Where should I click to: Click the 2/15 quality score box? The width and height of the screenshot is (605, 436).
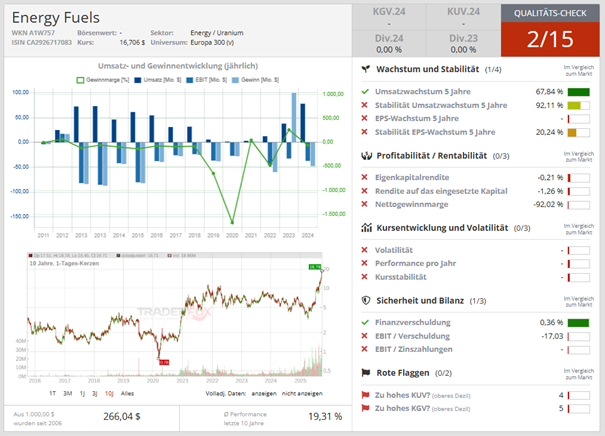(x=550, y=39)
